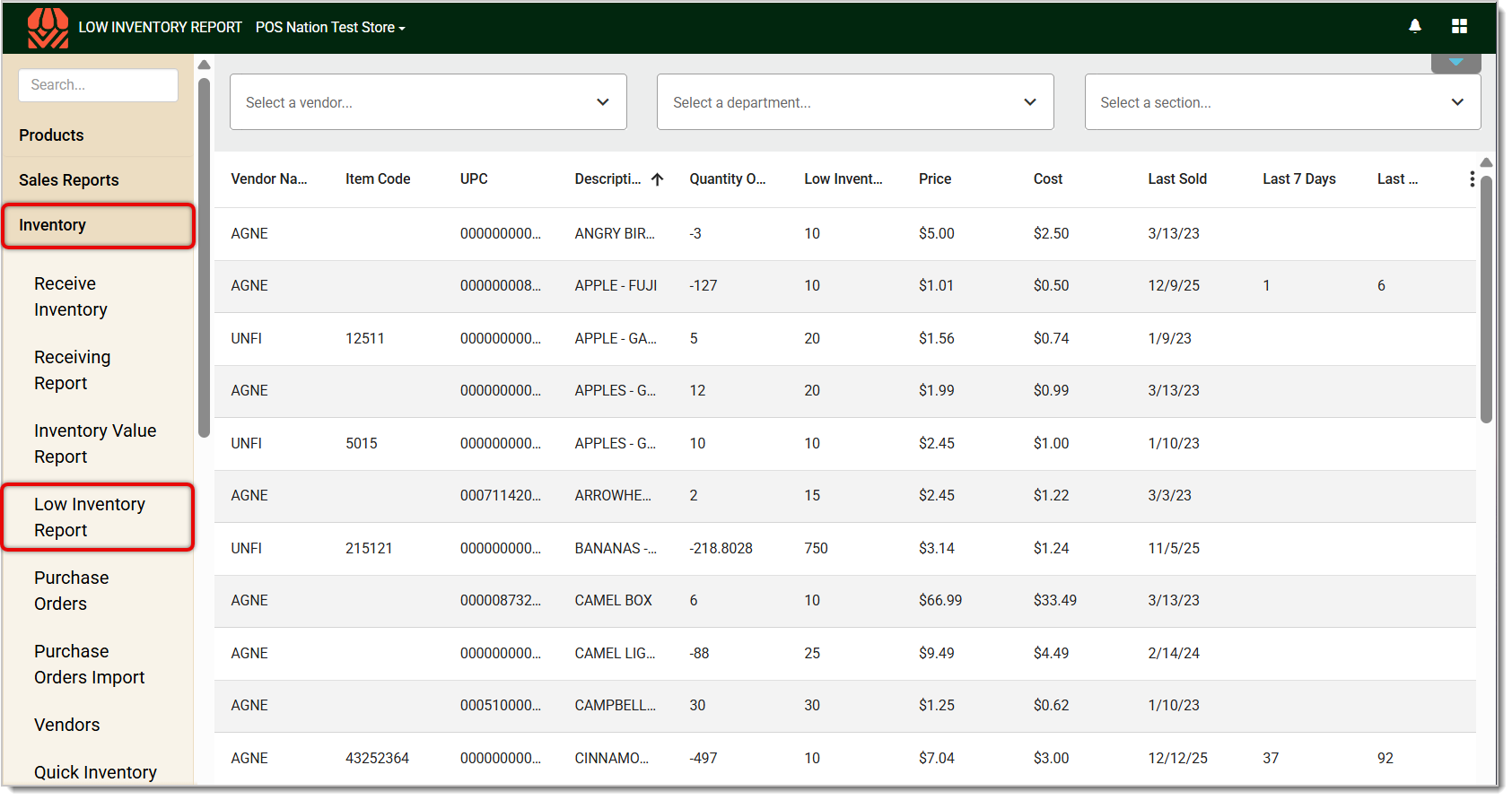Click the $66.99 price cell
Screen dimensions: 1512x800
coord(940,601)
